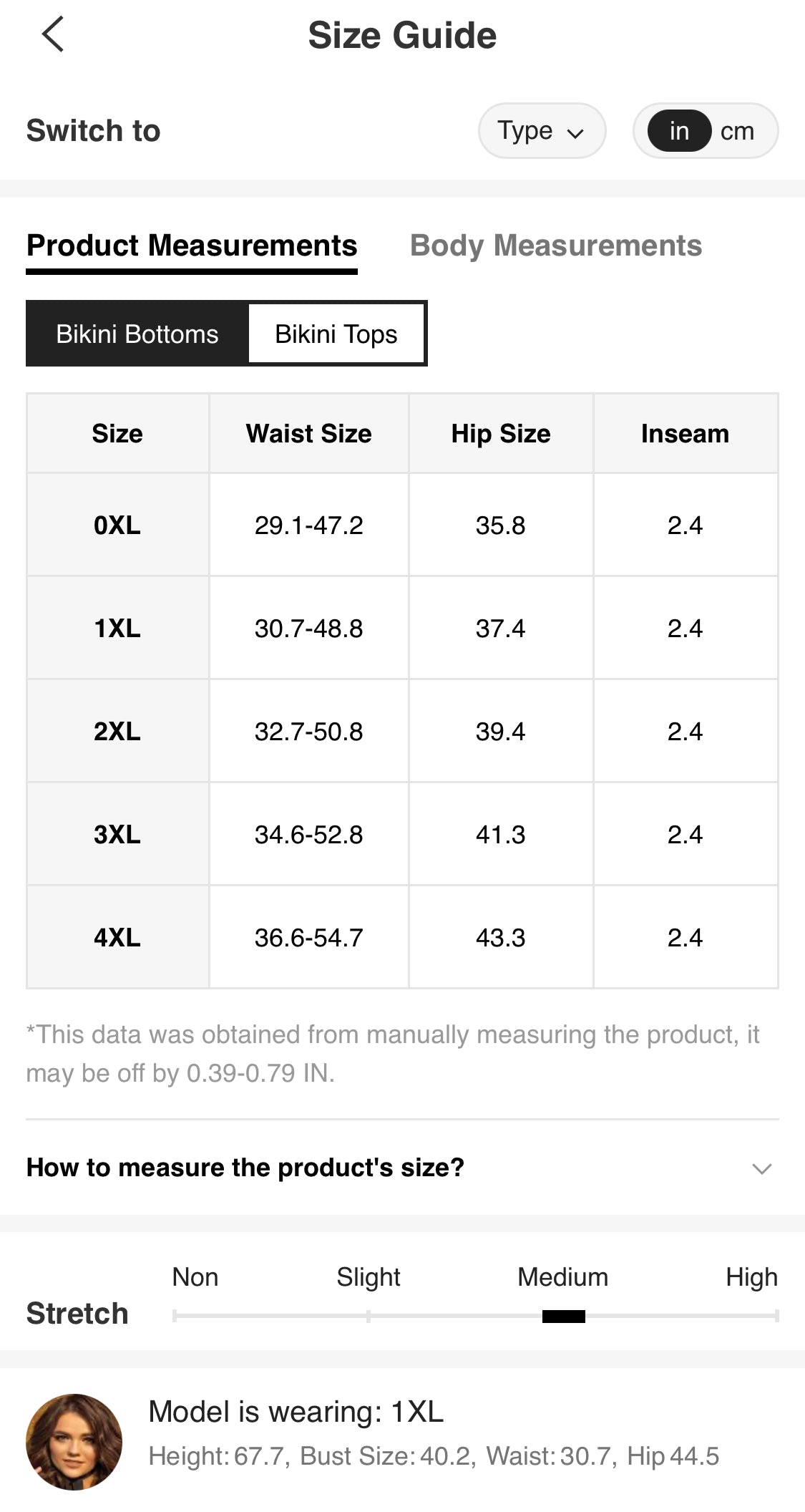Go back using the arrow icon

[53, 34]
